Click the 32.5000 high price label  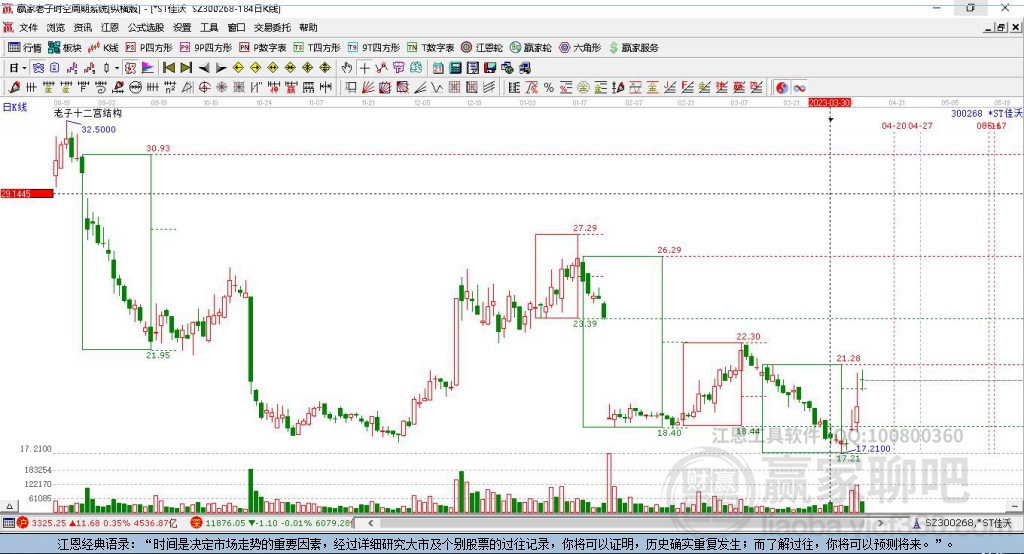click(x=99, y=129)
